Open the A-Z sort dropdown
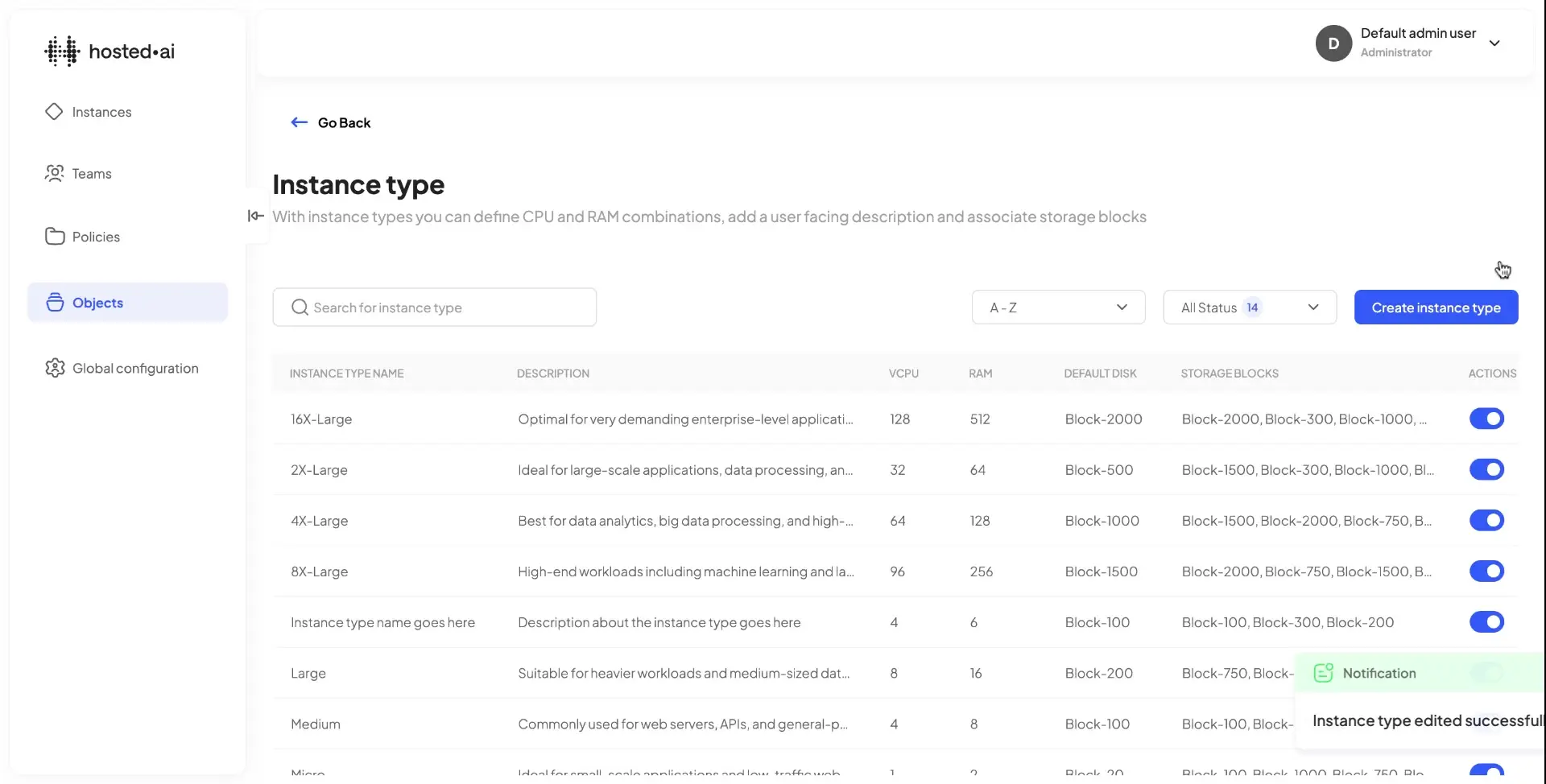The image size is (1546, 784). point(1057,307)
